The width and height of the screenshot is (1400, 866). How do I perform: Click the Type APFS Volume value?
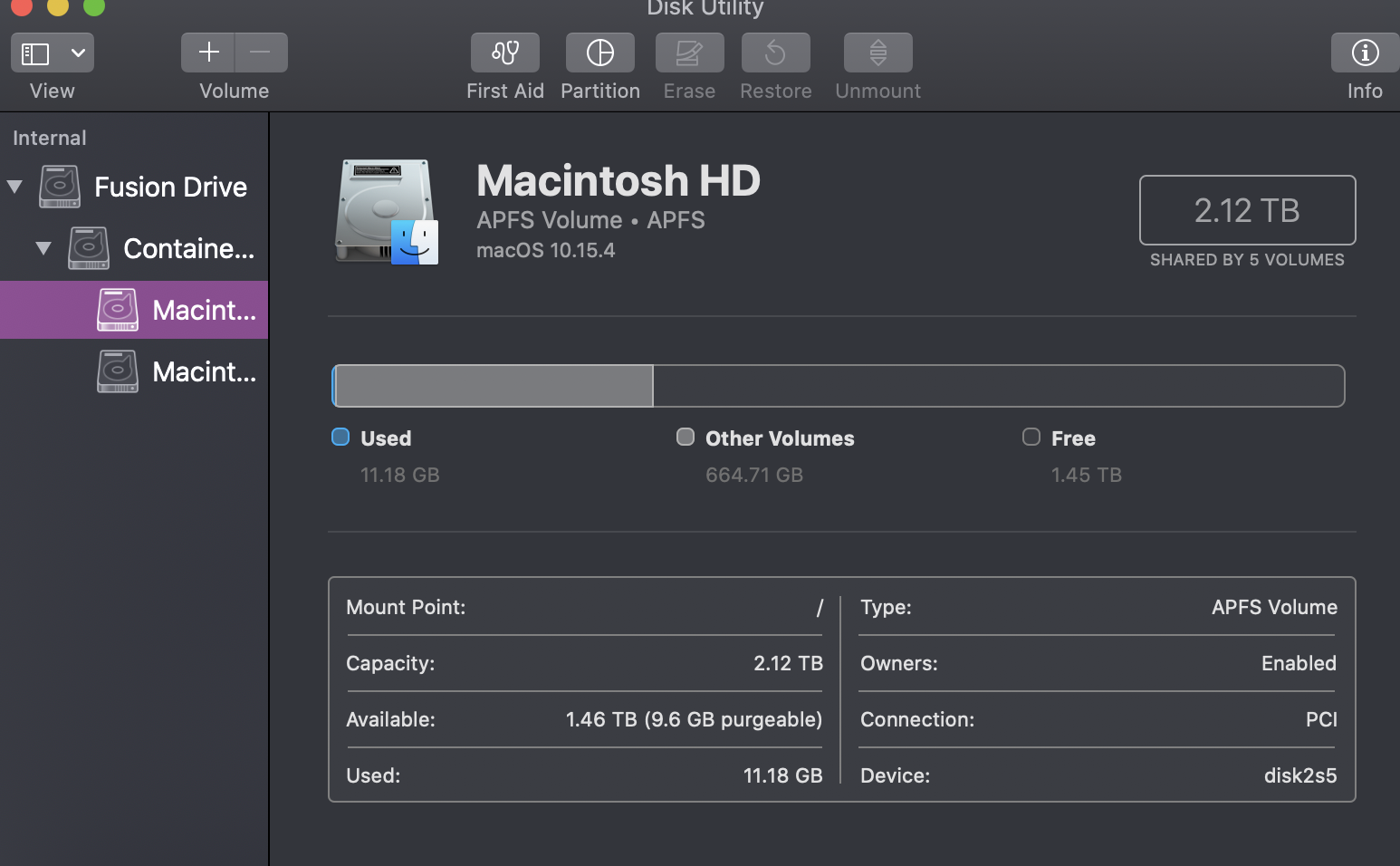(x=1274, y=607)
